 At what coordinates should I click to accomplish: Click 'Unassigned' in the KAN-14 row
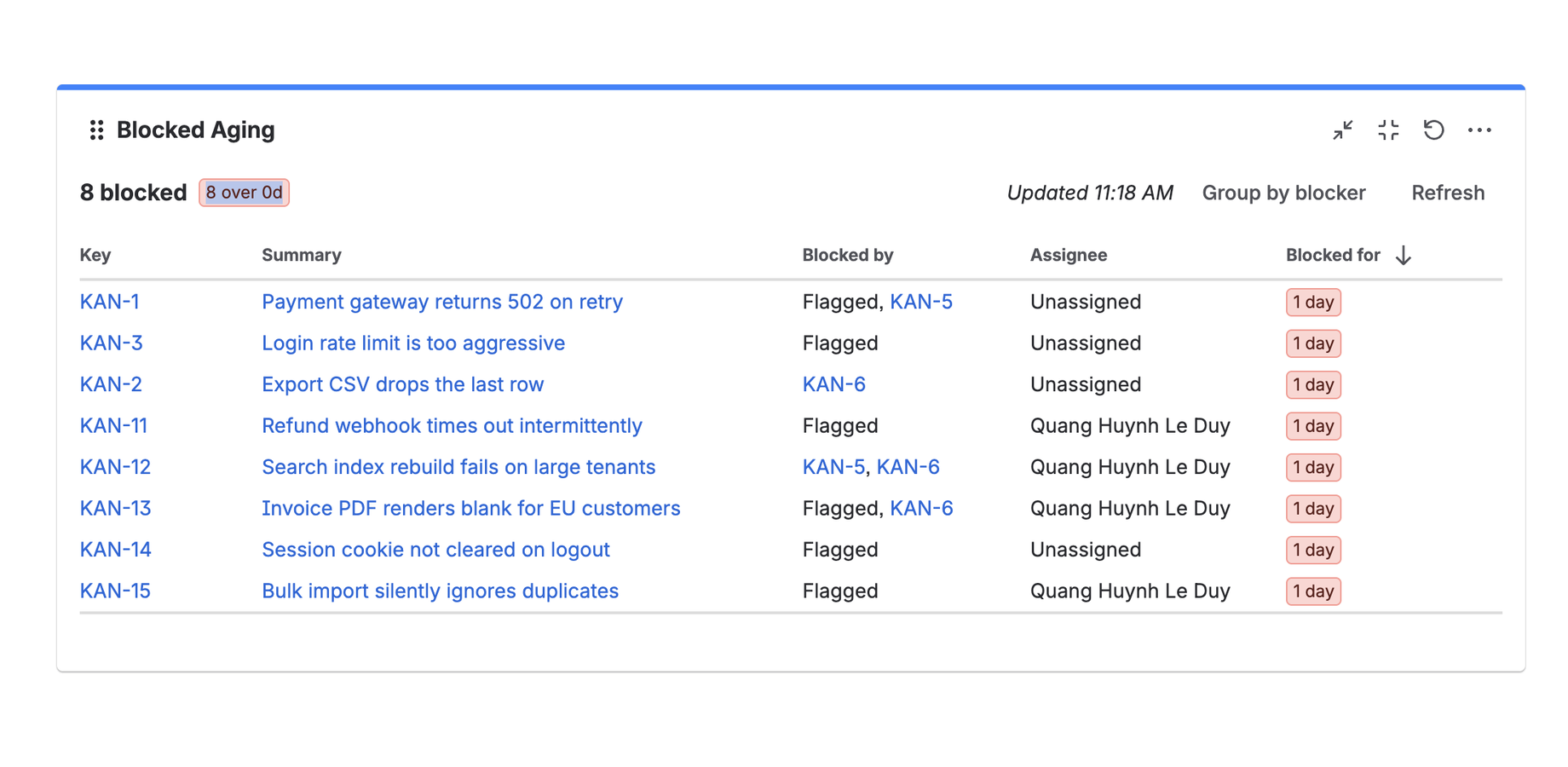(1086, 550)
